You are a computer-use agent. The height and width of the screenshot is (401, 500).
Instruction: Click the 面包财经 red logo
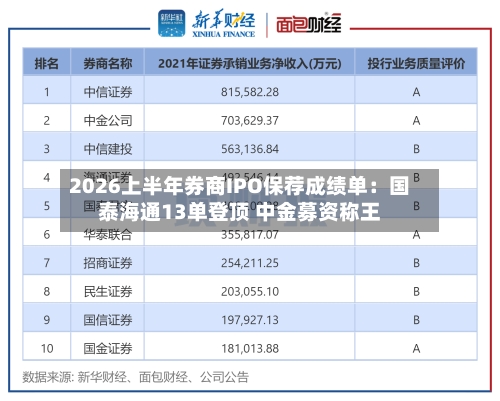pos(309,24)
